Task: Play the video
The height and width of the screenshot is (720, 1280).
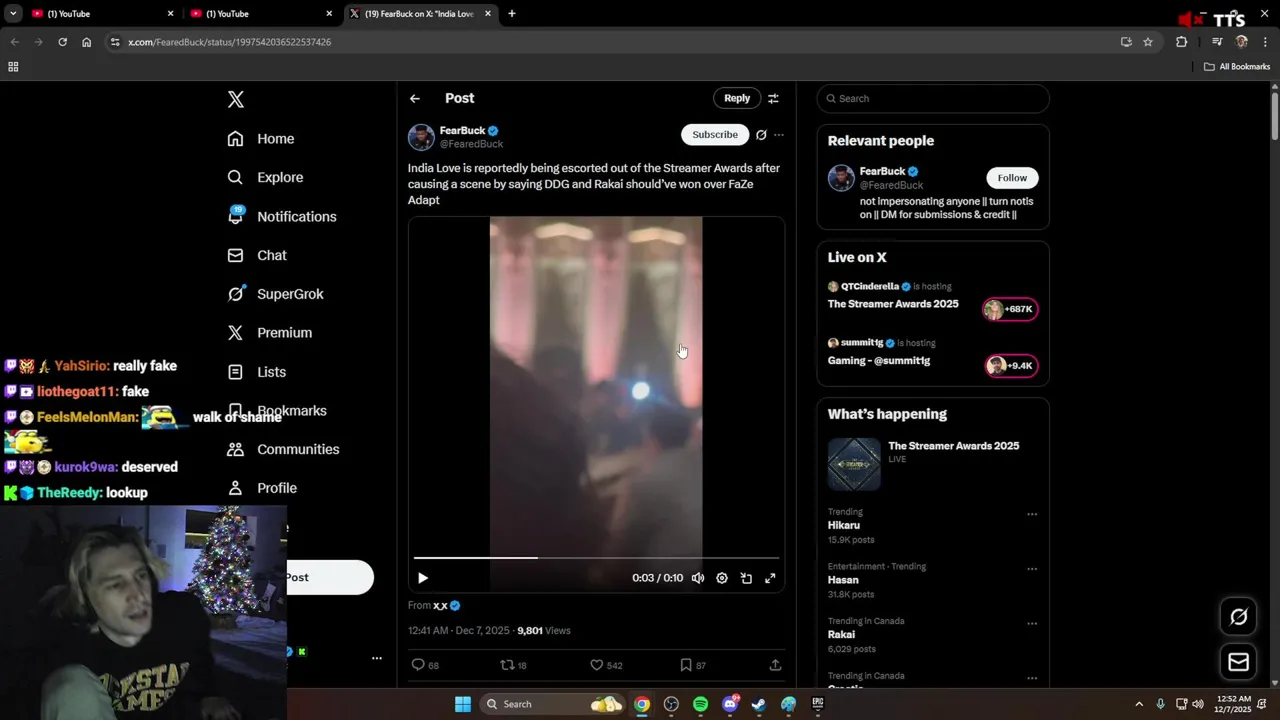Action: (x=423, y=578)
